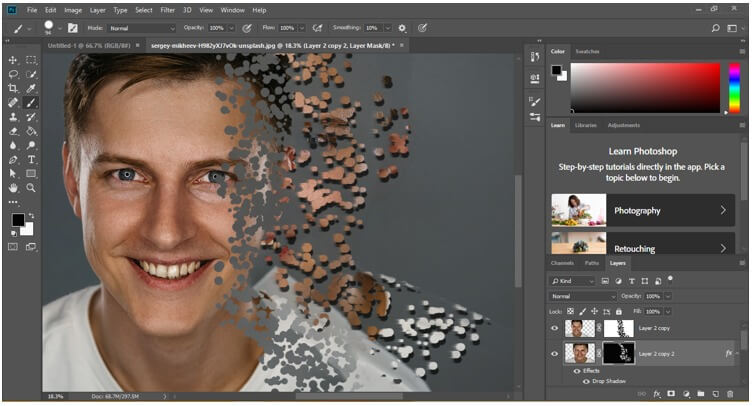Toggle Quick Mask mode

pyautogui.click(x=13, y=247)
